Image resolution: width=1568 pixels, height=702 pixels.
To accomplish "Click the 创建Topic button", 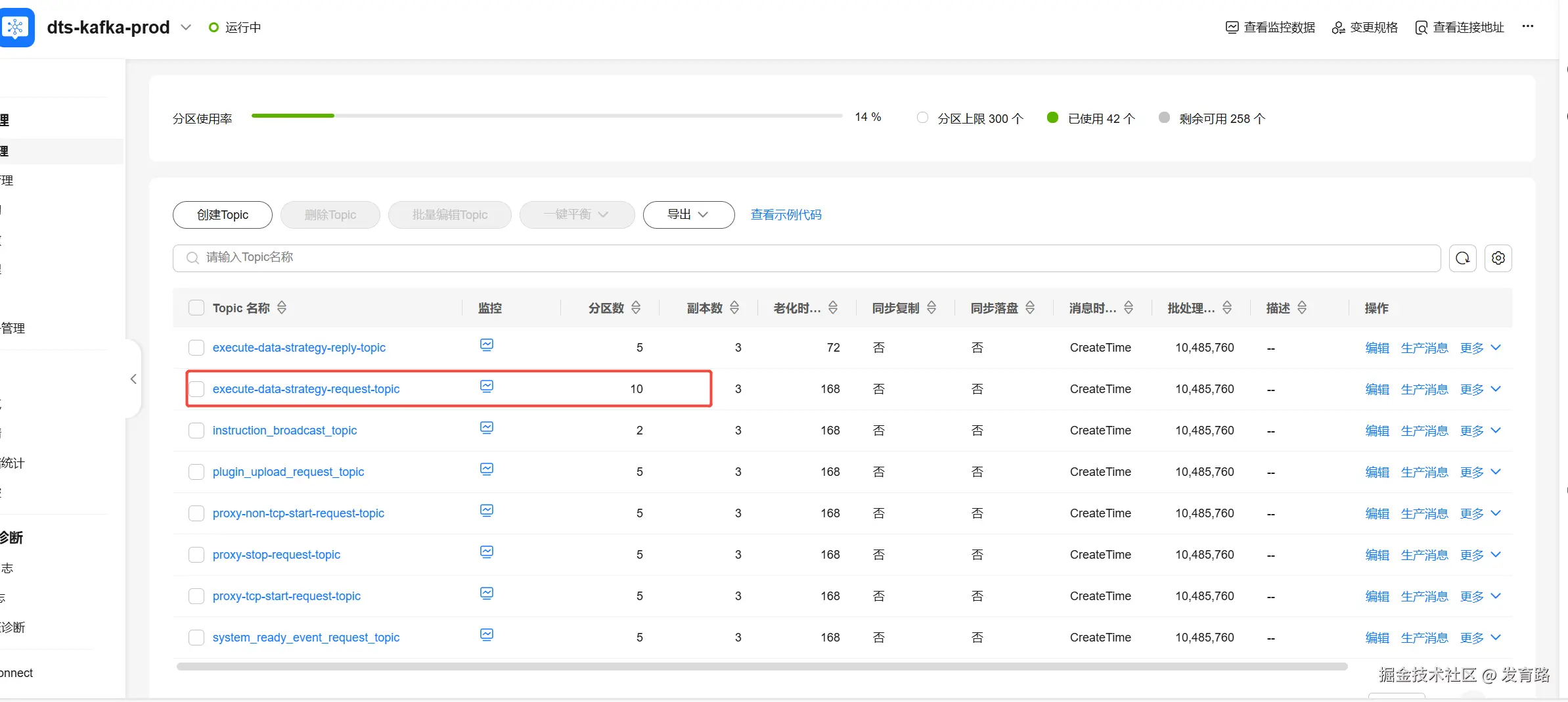I will [x=223, y=215].
